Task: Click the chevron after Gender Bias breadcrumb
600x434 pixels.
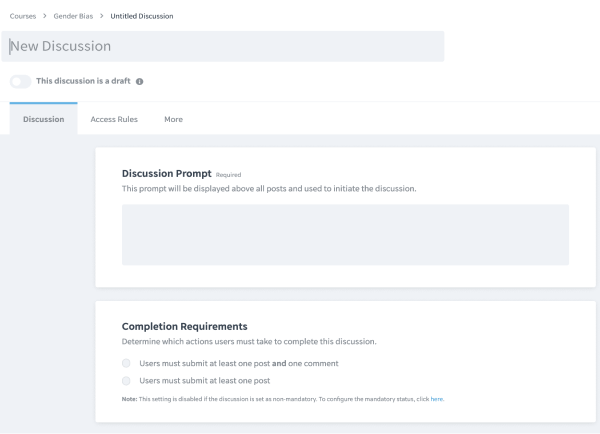Action: pos(103,16)
